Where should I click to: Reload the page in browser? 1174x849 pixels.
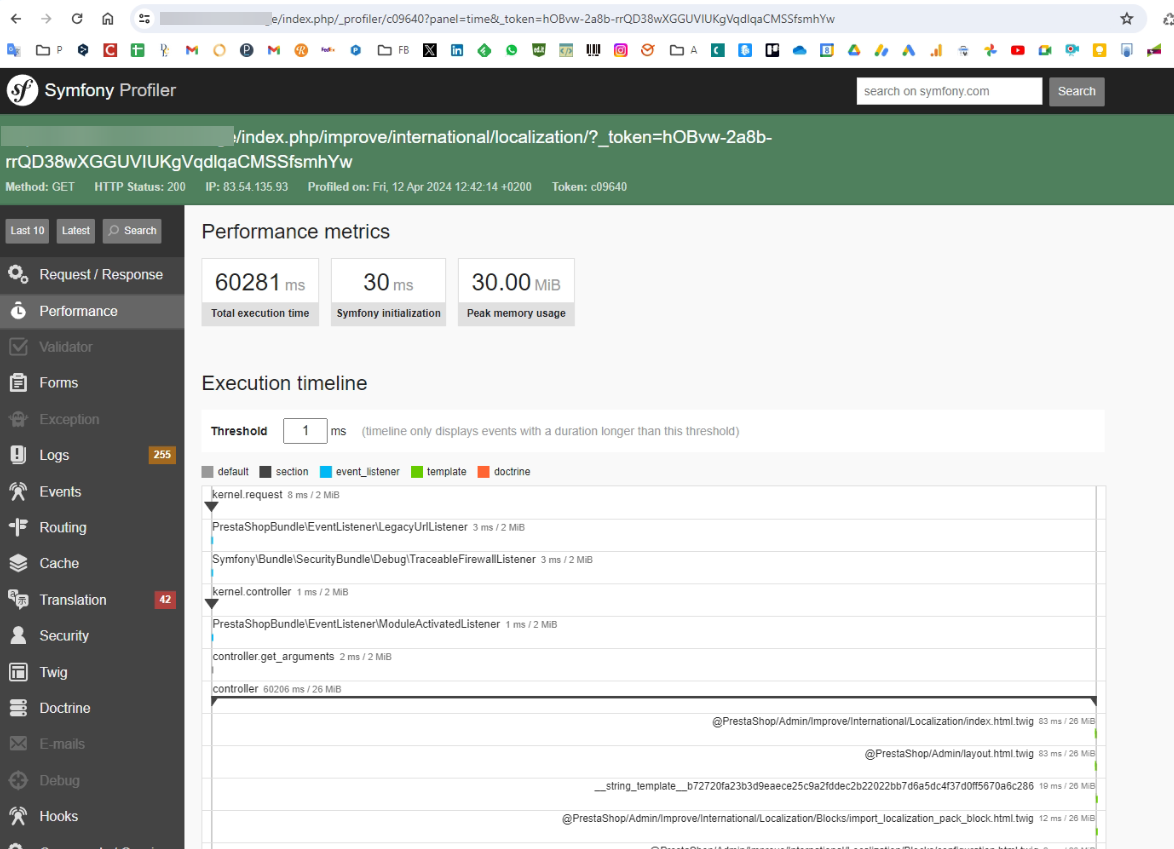(77, 19)
